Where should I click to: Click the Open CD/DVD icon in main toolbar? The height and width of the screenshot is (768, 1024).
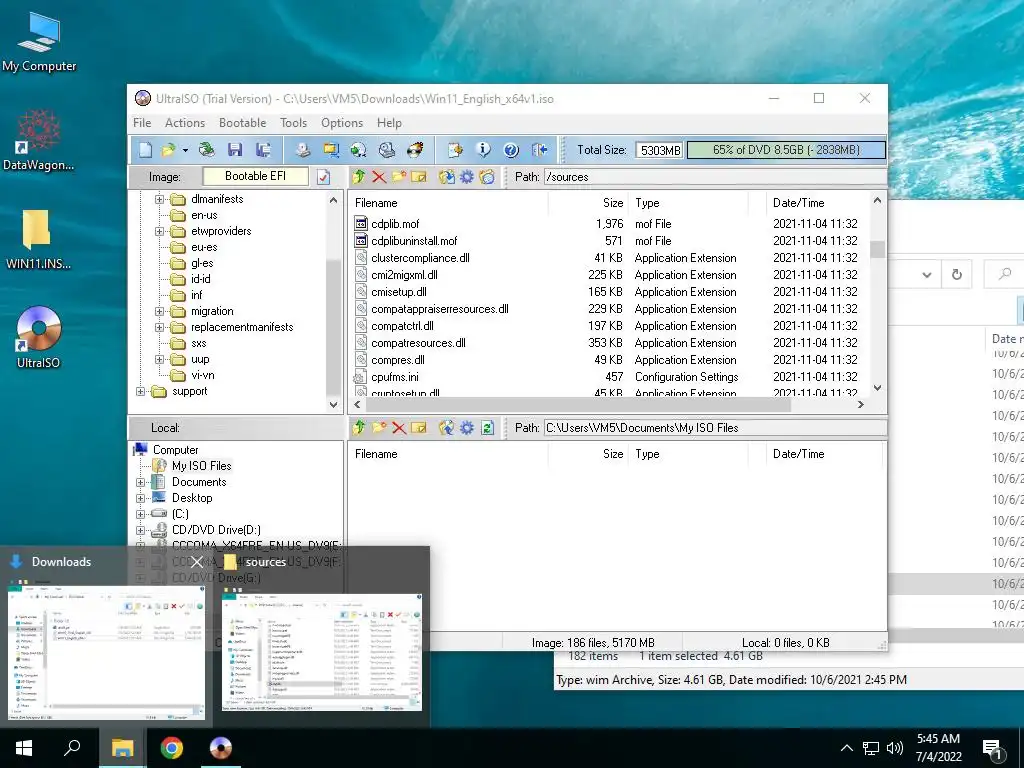pyautogui.click(x=207, y=150)
